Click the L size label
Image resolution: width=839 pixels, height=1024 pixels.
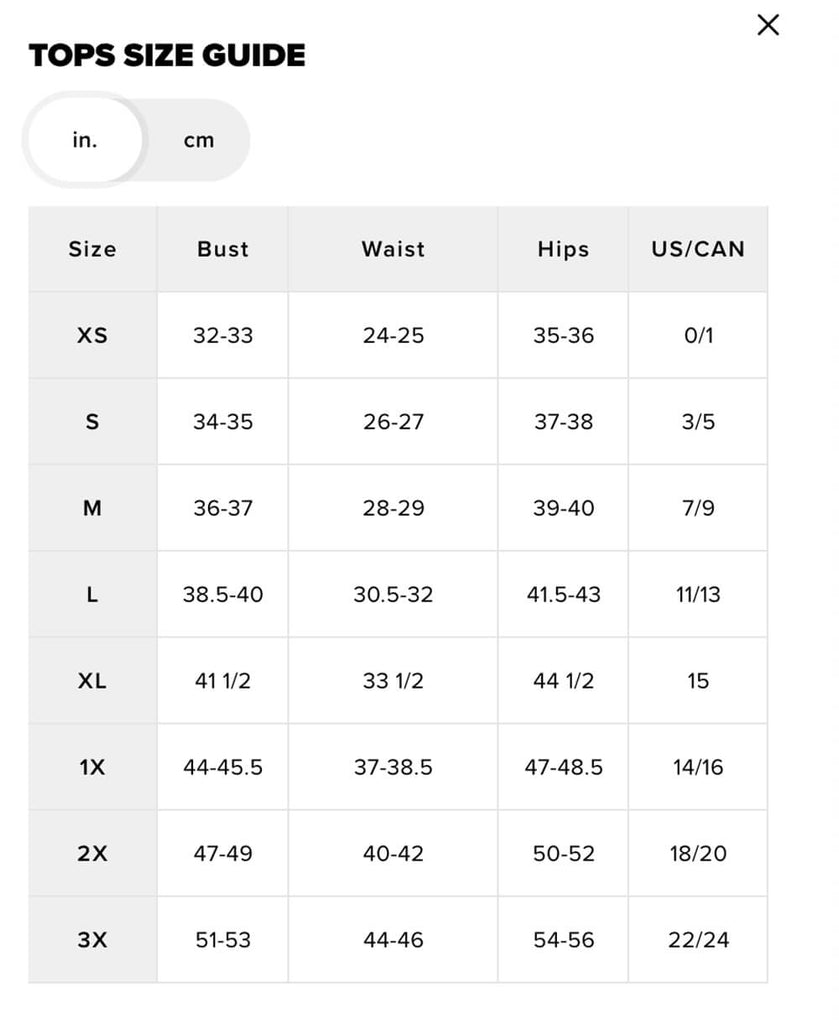pos(92,594)
